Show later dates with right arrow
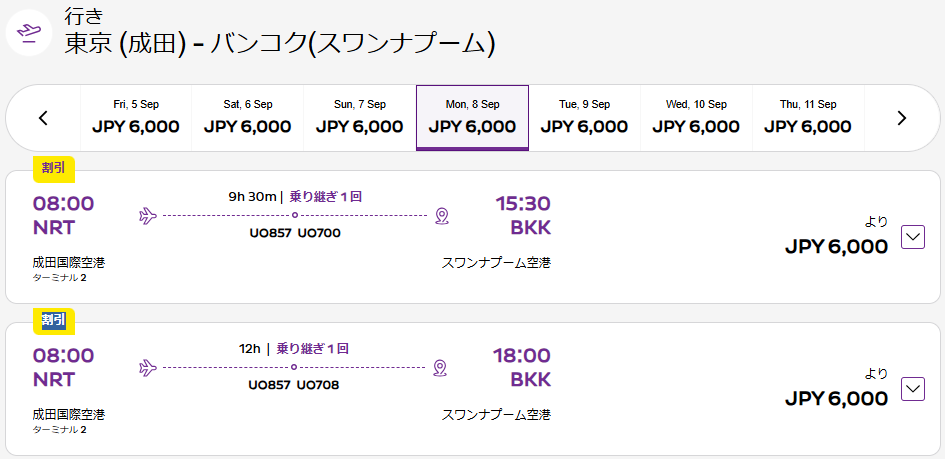This screenshot has width=945, height=459. (902, 118)
